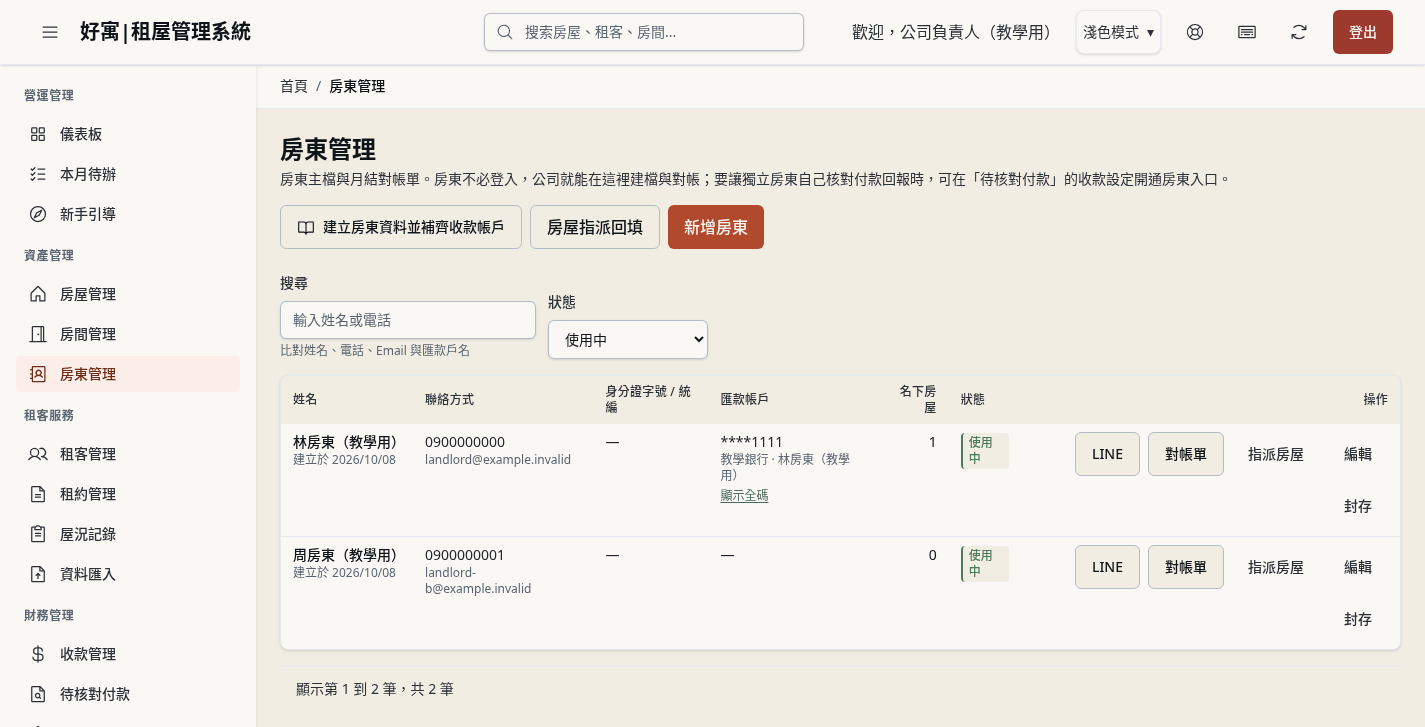Go to 租約管理 in sidebar
The width and height of the screenshot is (1425, 727).
[128, 494]
